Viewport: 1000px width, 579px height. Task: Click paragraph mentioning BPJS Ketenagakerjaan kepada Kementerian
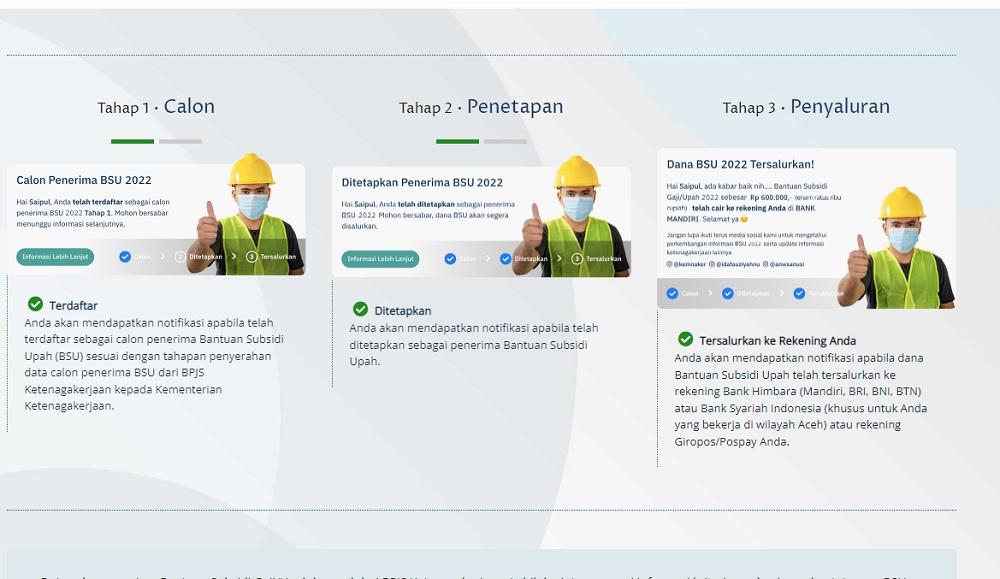click(154, 364)
